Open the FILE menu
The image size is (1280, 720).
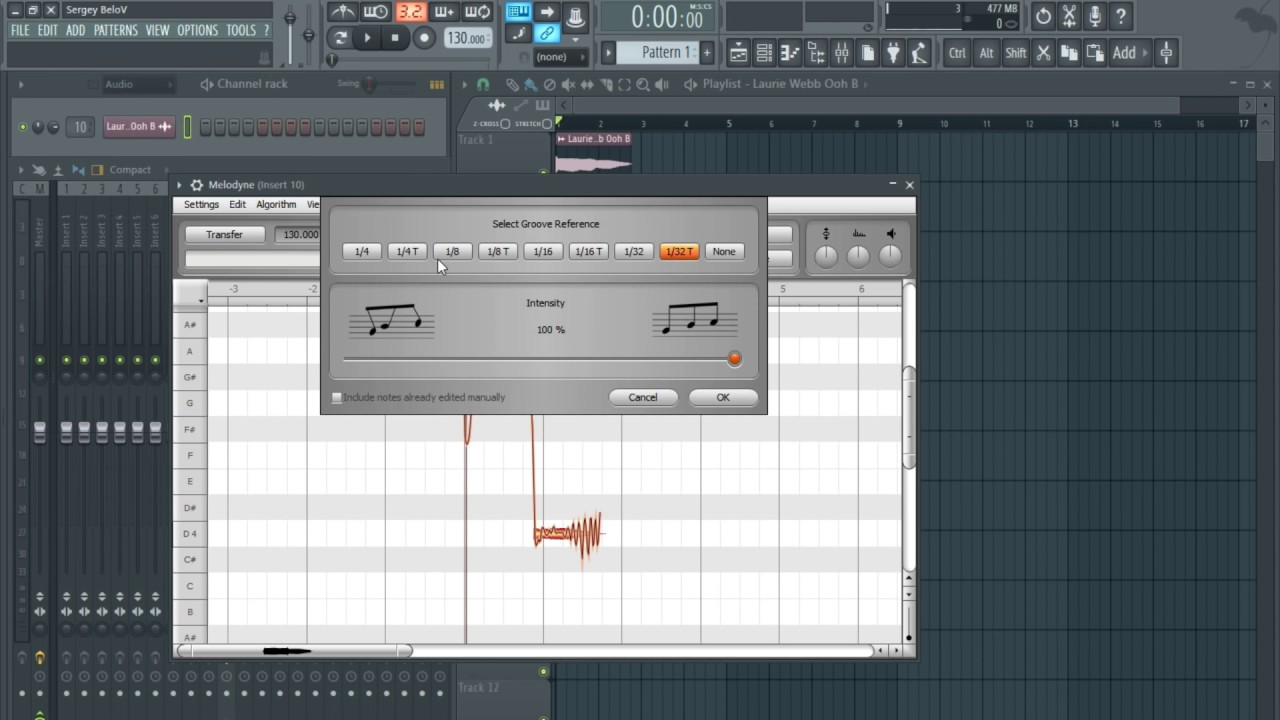pos(20,30)
